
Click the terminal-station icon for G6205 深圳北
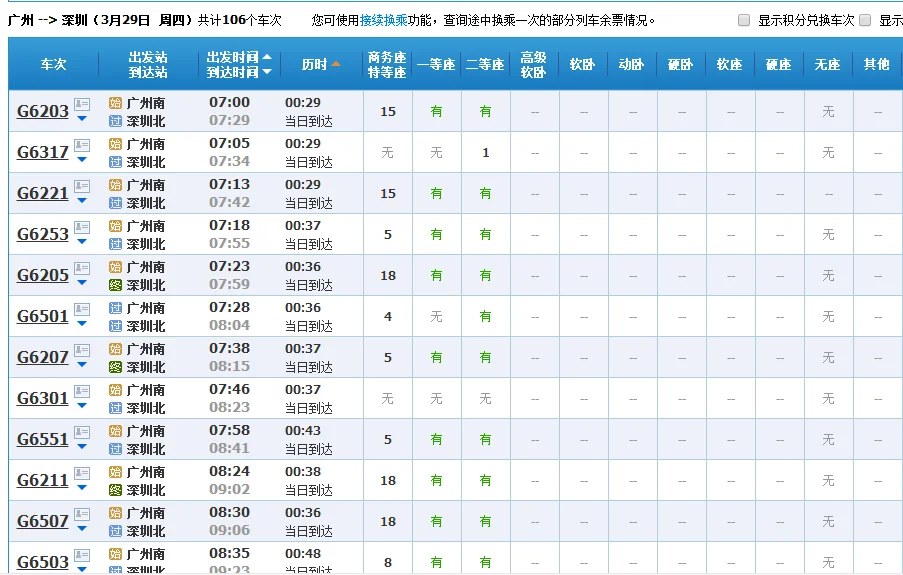point(115,285)
